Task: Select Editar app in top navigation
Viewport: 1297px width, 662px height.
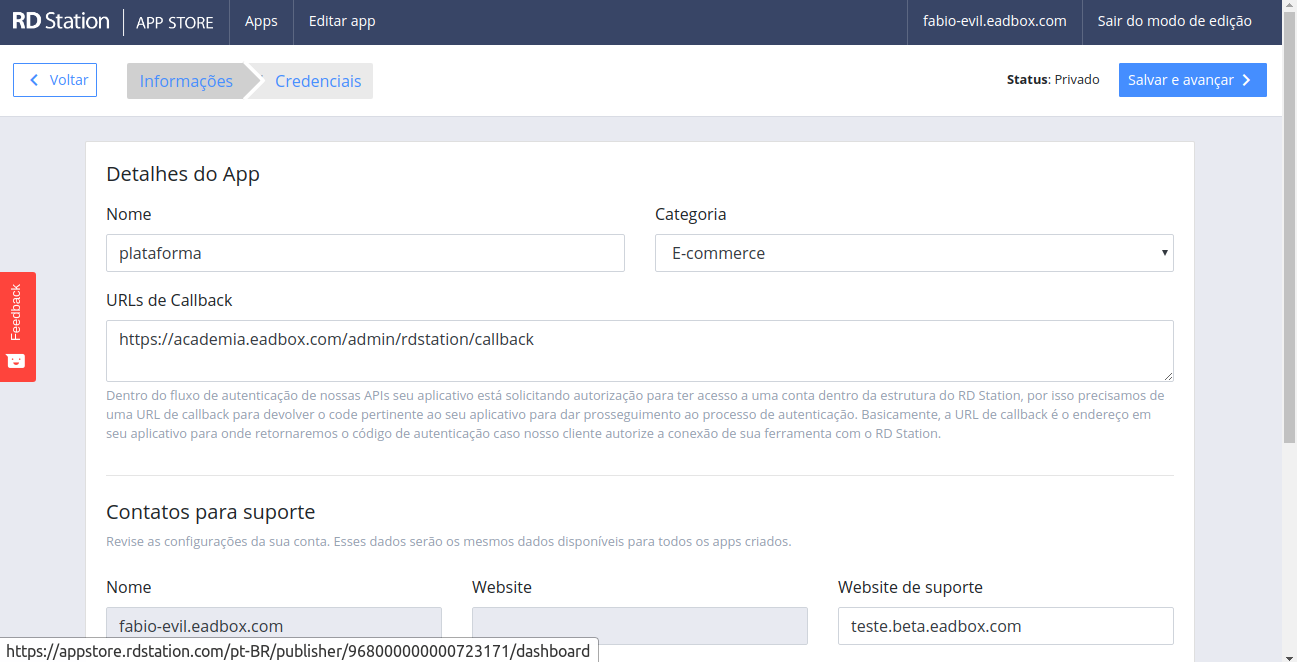Action: point(342,21)
